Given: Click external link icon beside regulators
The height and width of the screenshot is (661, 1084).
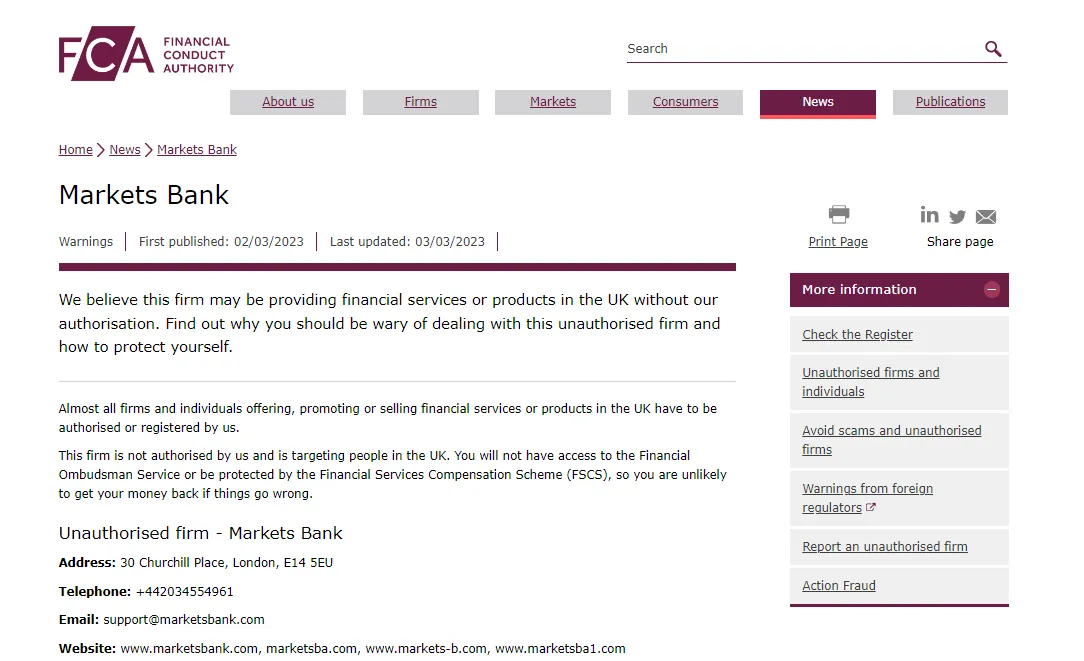Looking at the screenshot, I should tap(870, 507).
